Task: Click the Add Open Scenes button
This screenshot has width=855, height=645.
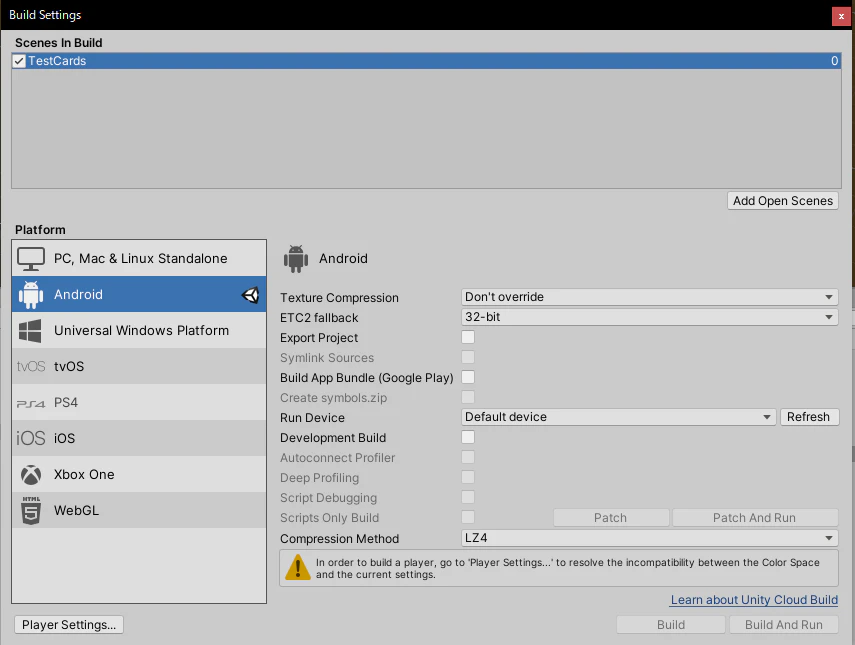Action: pos(782,201)
